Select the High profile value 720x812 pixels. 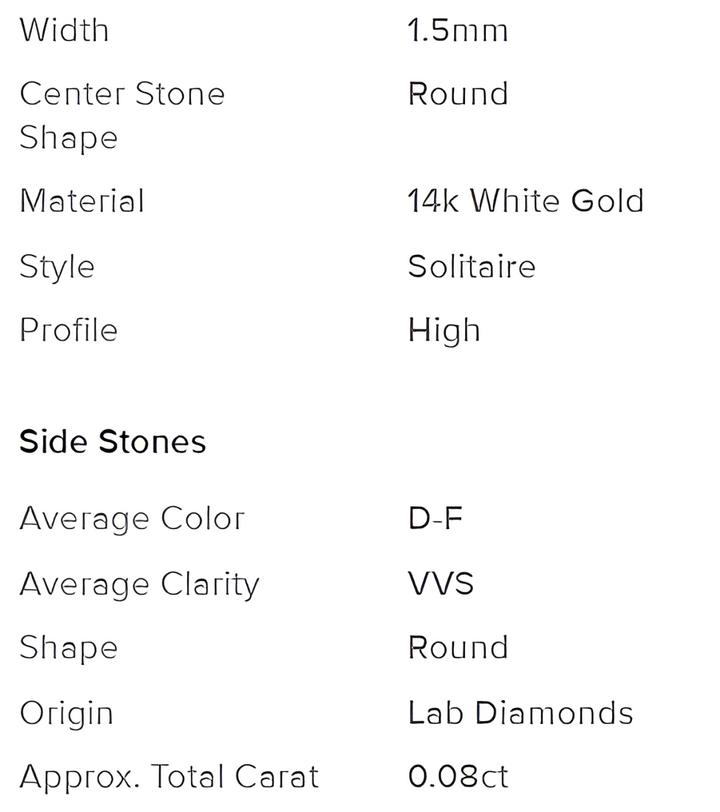[x=444, y=330]
